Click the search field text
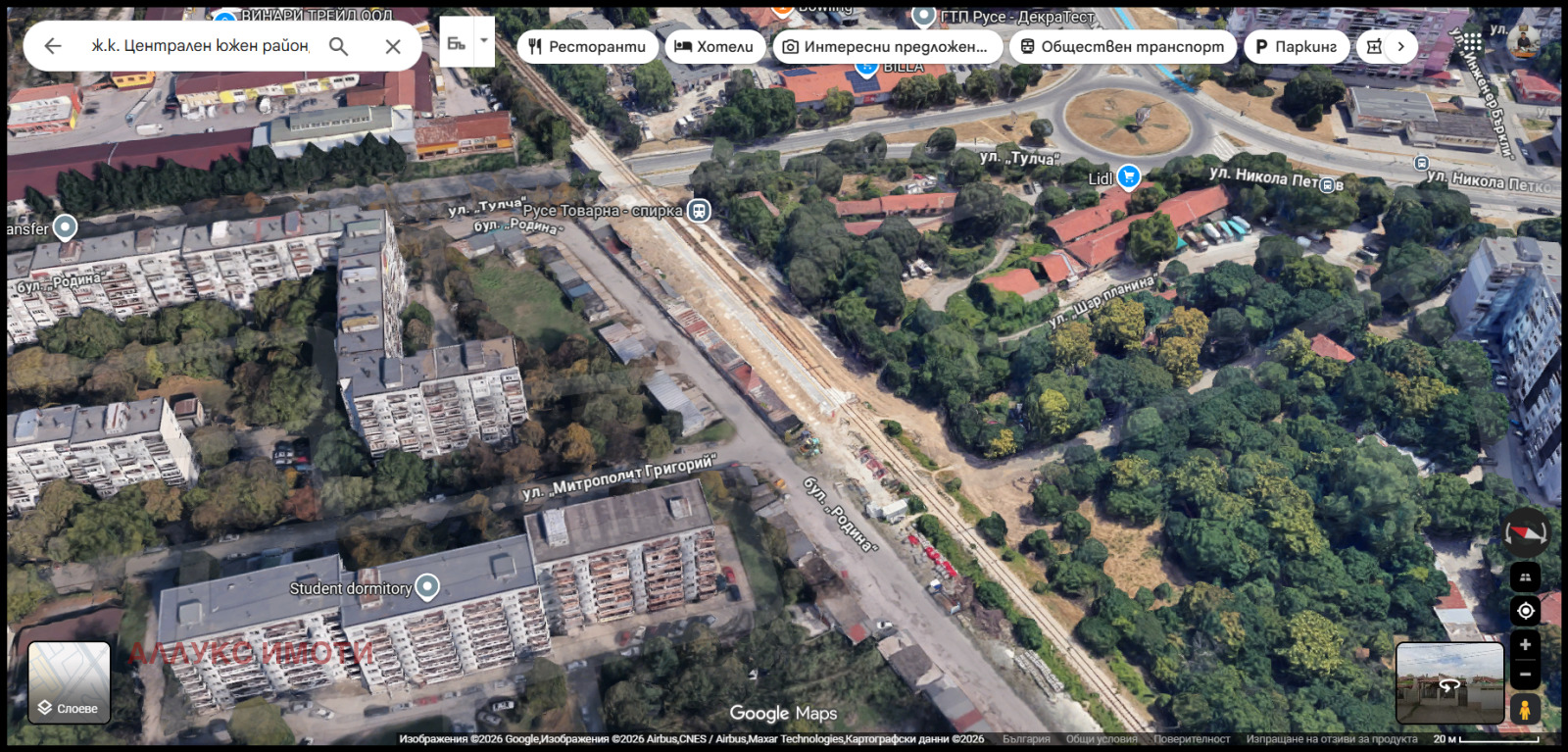Viewport: 1568px width, 752px height. point(200,46)
